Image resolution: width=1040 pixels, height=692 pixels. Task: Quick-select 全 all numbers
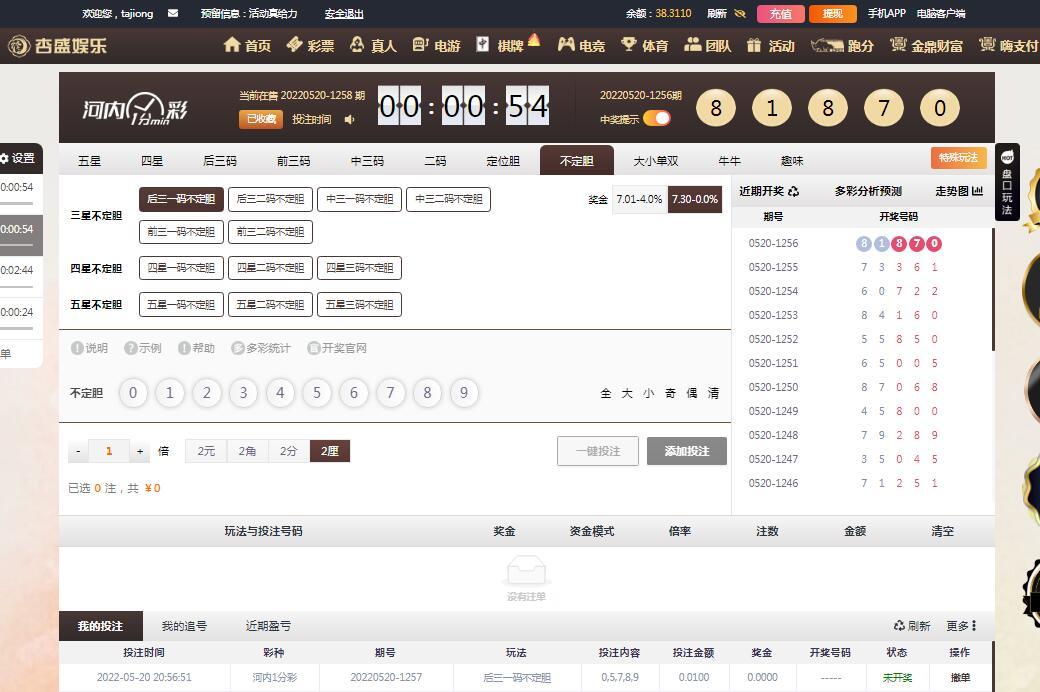coord(606,393)
